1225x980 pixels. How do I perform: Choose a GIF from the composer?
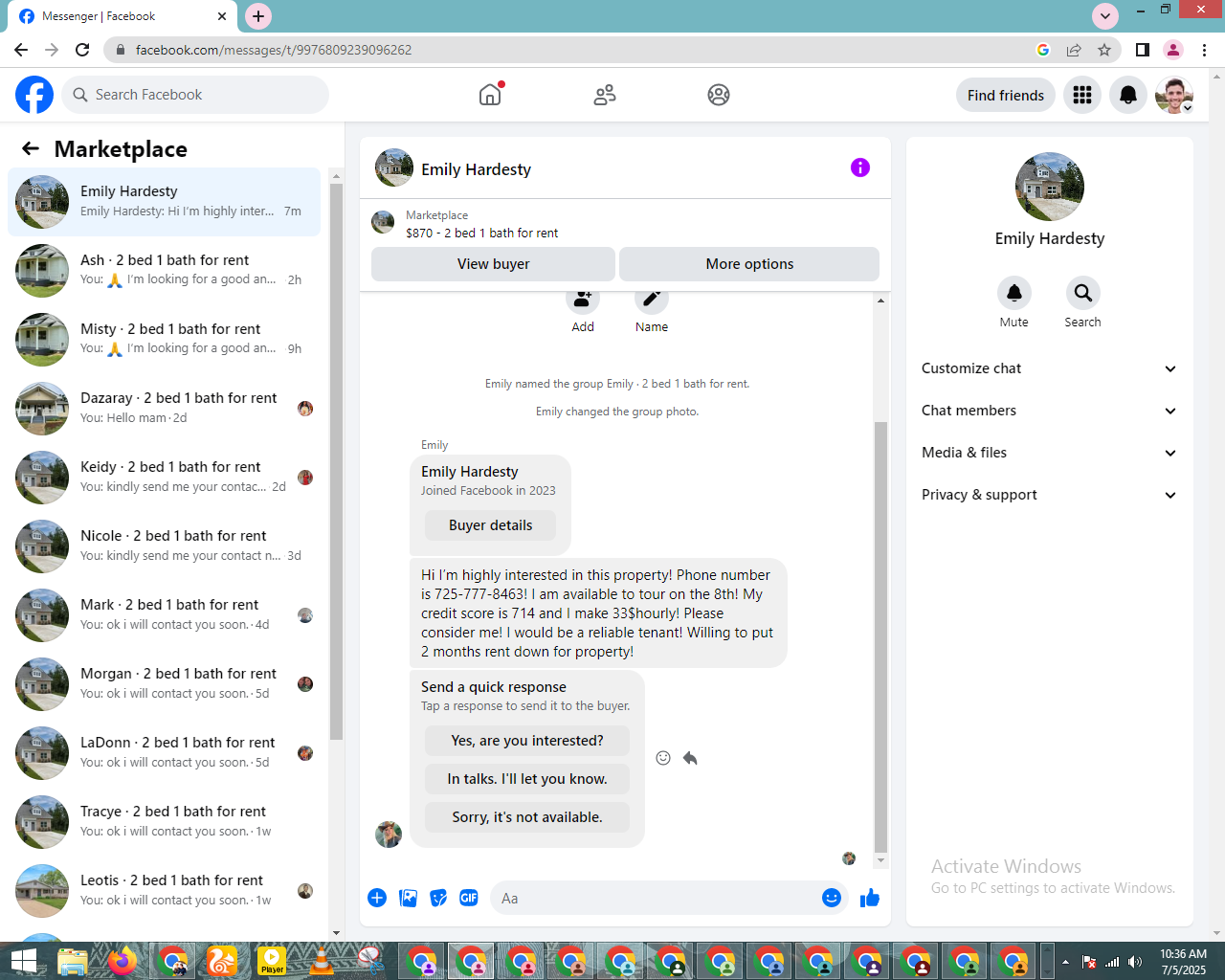[469, 898]
